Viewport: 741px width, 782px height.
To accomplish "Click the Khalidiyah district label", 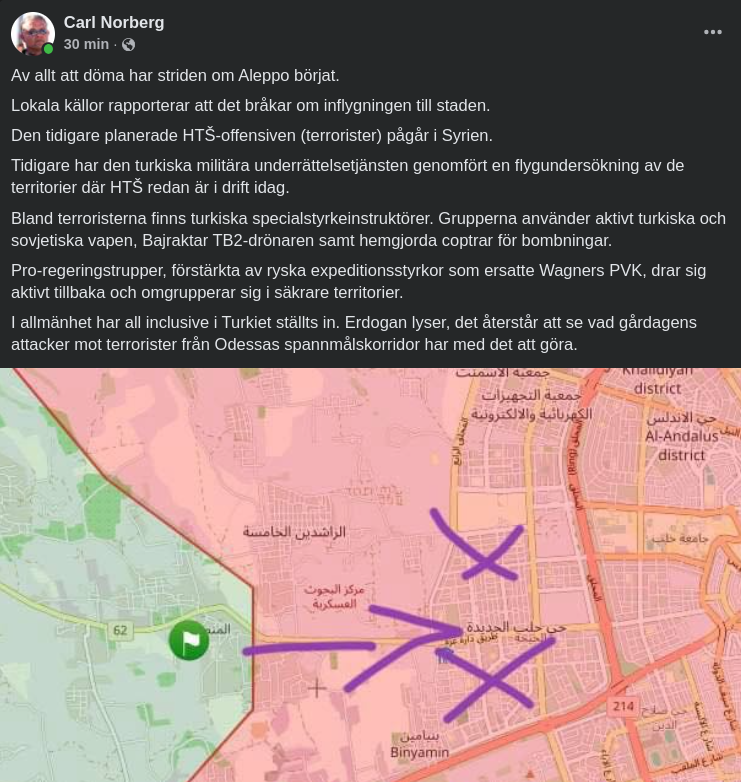I will coord(657,381).
